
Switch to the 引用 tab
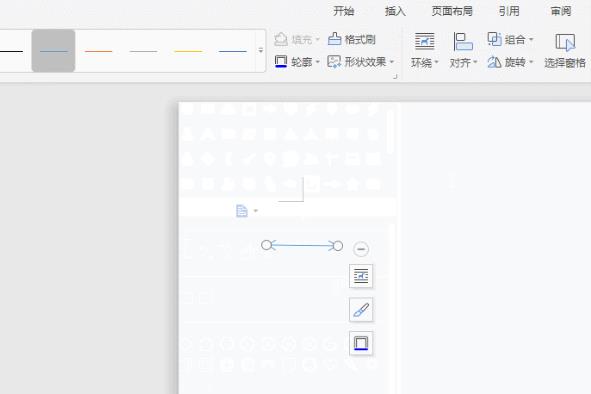(509, 11)
